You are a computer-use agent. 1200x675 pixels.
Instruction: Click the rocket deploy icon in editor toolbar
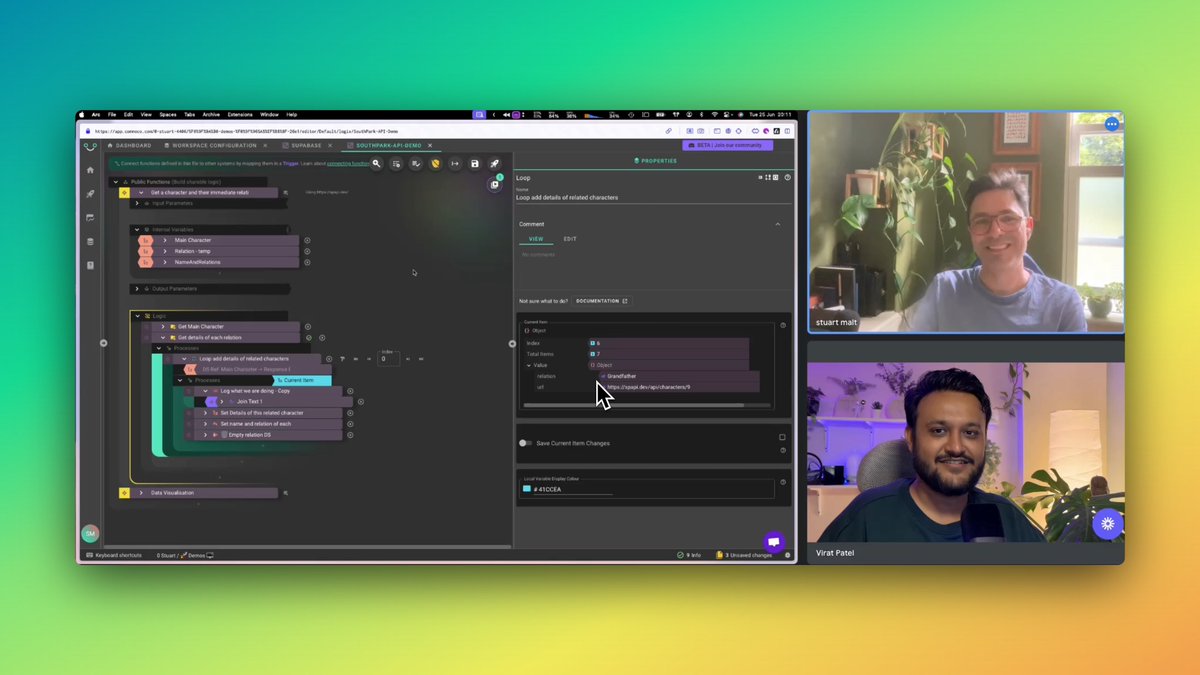click(x=494, y=163)
